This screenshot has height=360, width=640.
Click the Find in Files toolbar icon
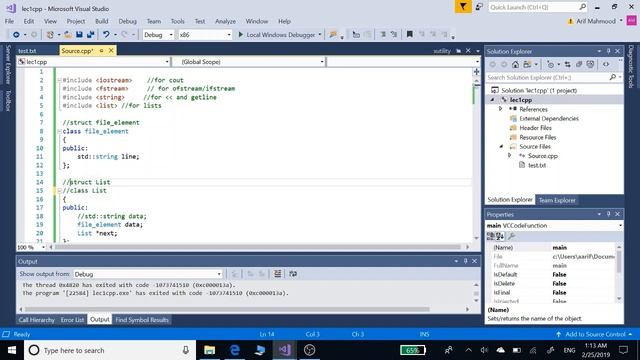pyautogui.click(x=333, y=35)
